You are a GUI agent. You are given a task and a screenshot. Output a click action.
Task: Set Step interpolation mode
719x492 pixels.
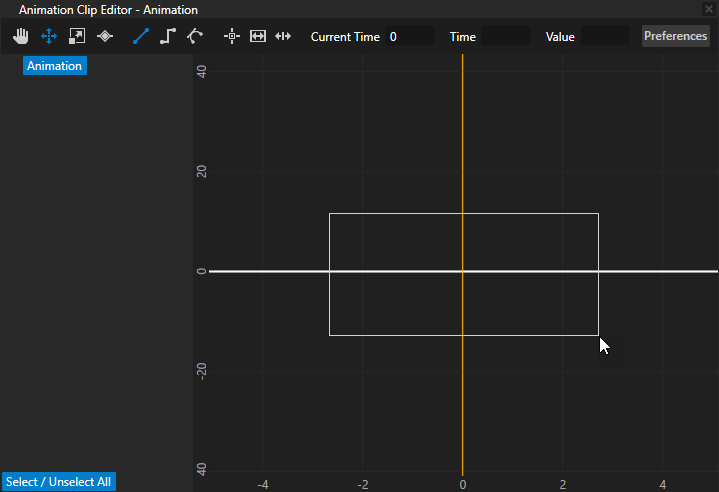(x=168, y=36)
